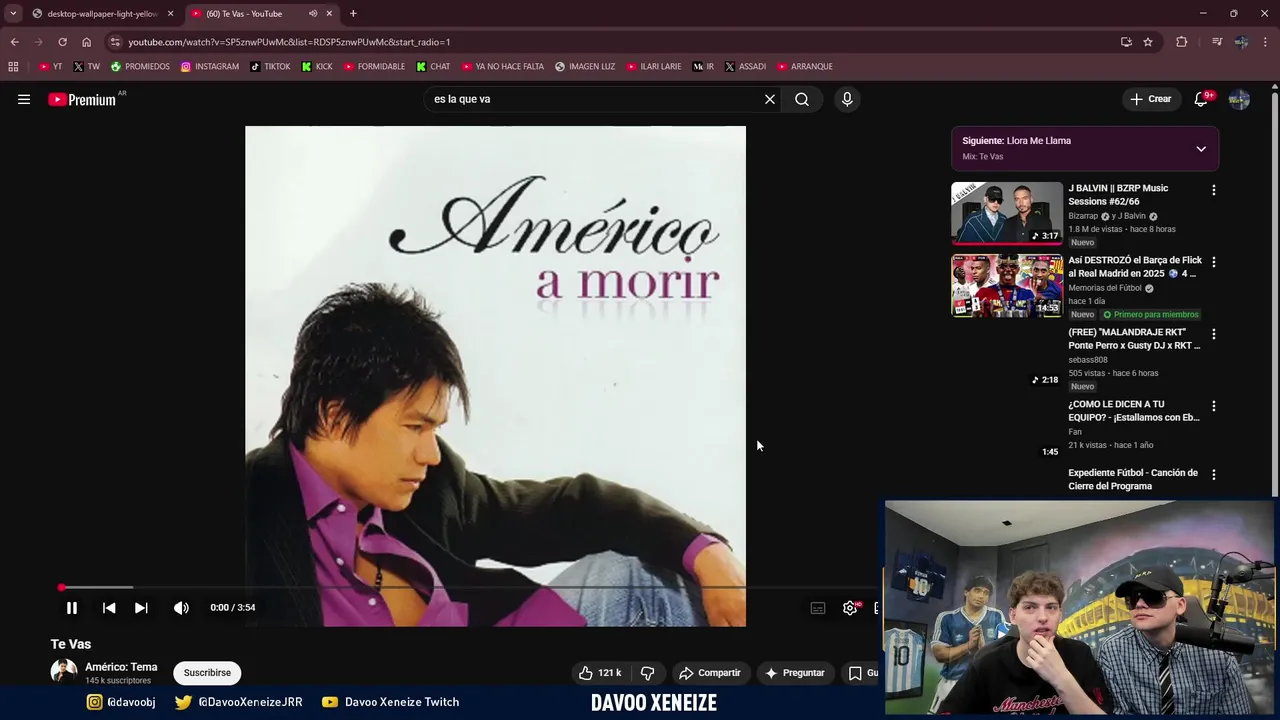Go back with the browser back arrow
The height and width of the screenshot is (720, 1280).
click(14, 42)
